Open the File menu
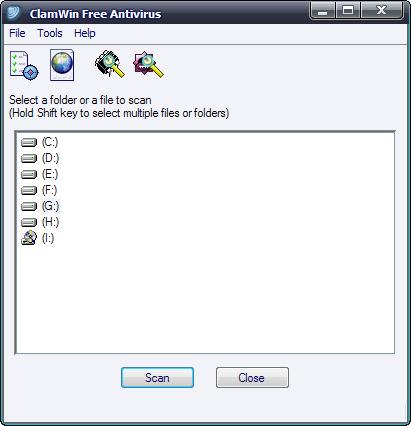 (17, 33)
